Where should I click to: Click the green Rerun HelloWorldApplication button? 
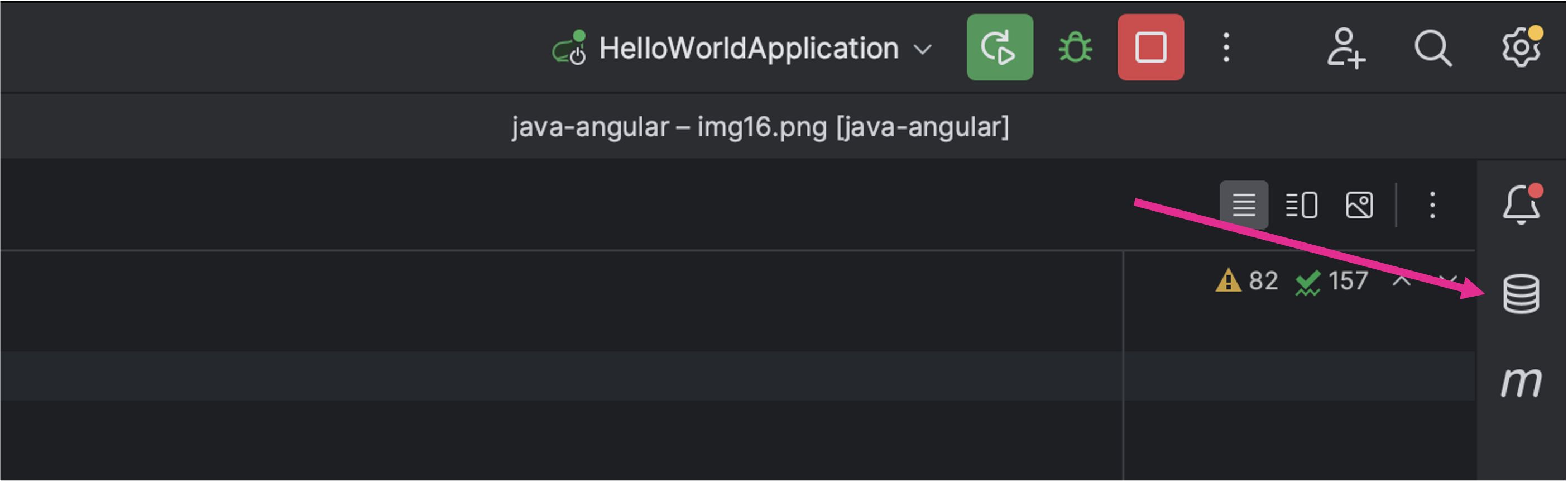[1000, 47]
